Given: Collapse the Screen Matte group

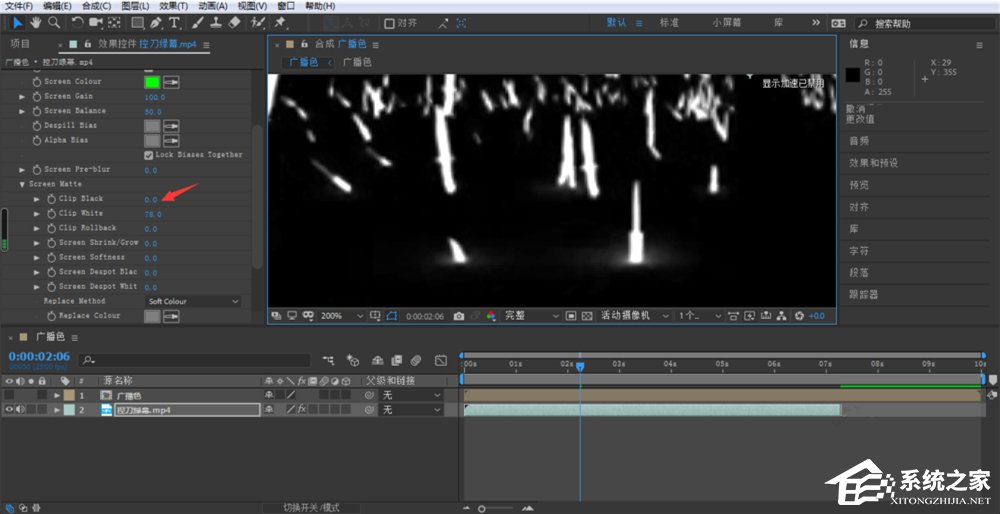Looking at the screenshot, I should tap(22, 184).
